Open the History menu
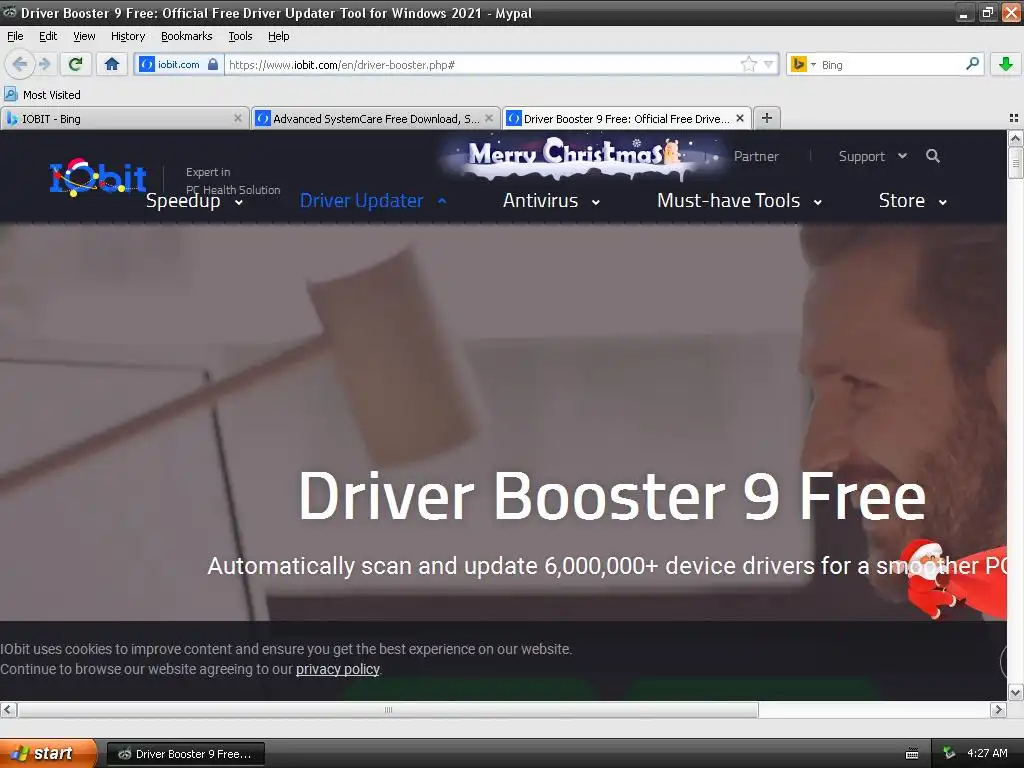The image size is (1024, 768). pyautogui.click(x=128, y=36)
